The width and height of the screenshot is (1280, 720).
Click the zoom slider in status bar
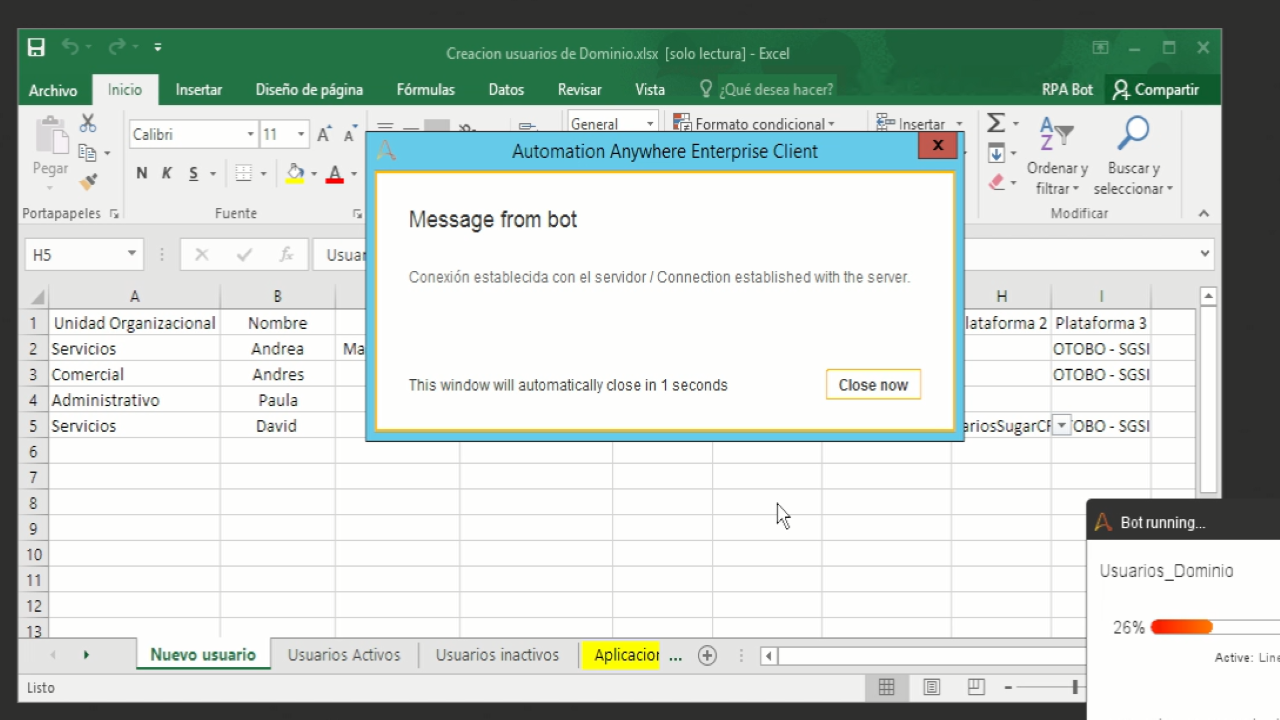click(x=1074, y=687)
